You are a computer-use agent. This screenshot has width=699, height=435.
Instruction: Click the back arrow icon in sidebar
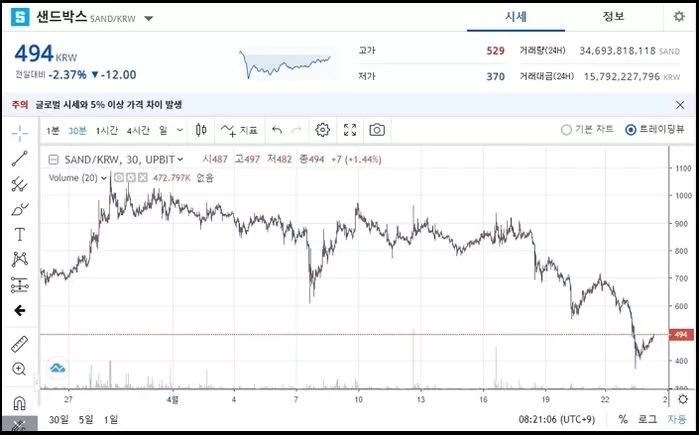pos(20,311)
